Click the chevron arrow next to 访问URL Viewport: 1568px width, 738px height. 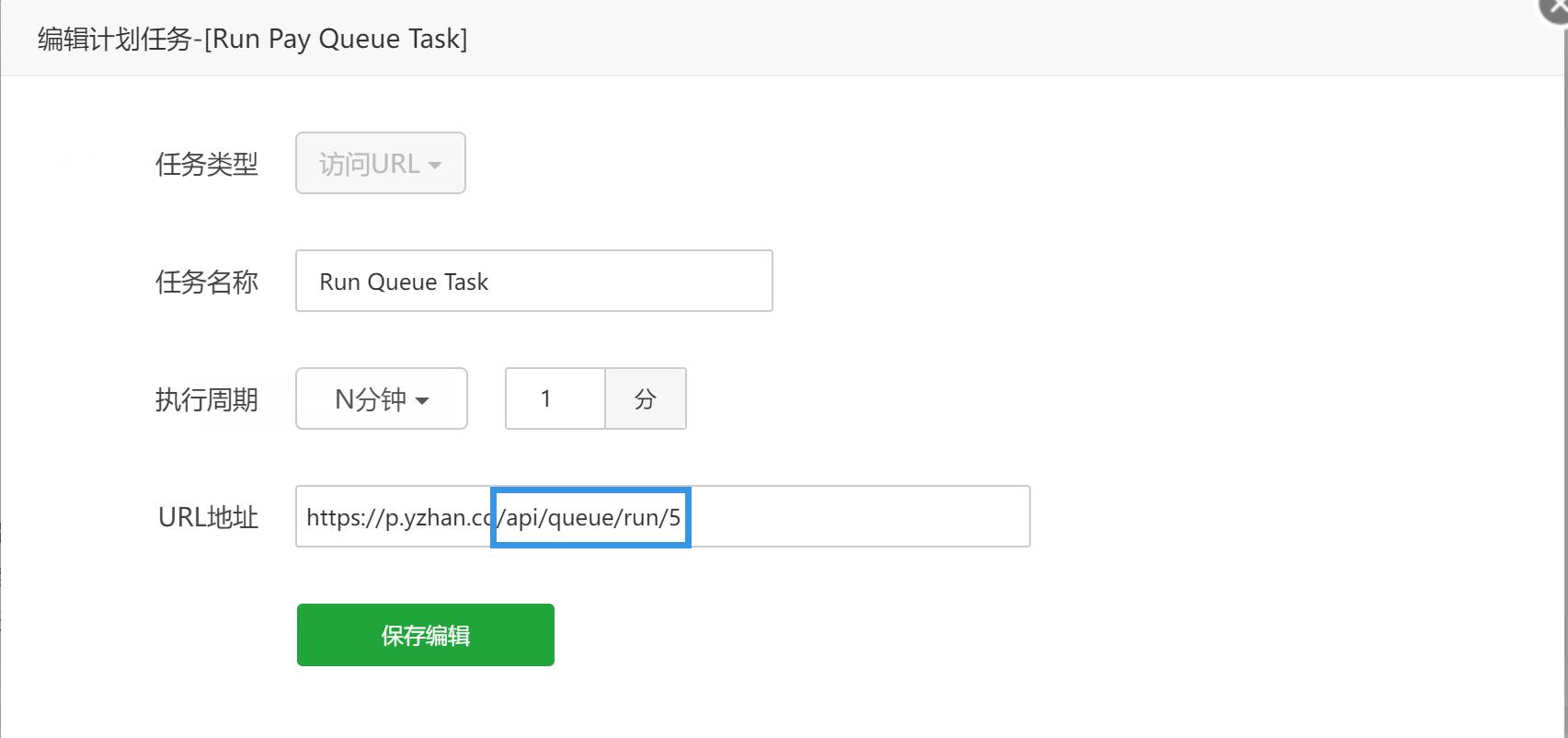(436, 164)
